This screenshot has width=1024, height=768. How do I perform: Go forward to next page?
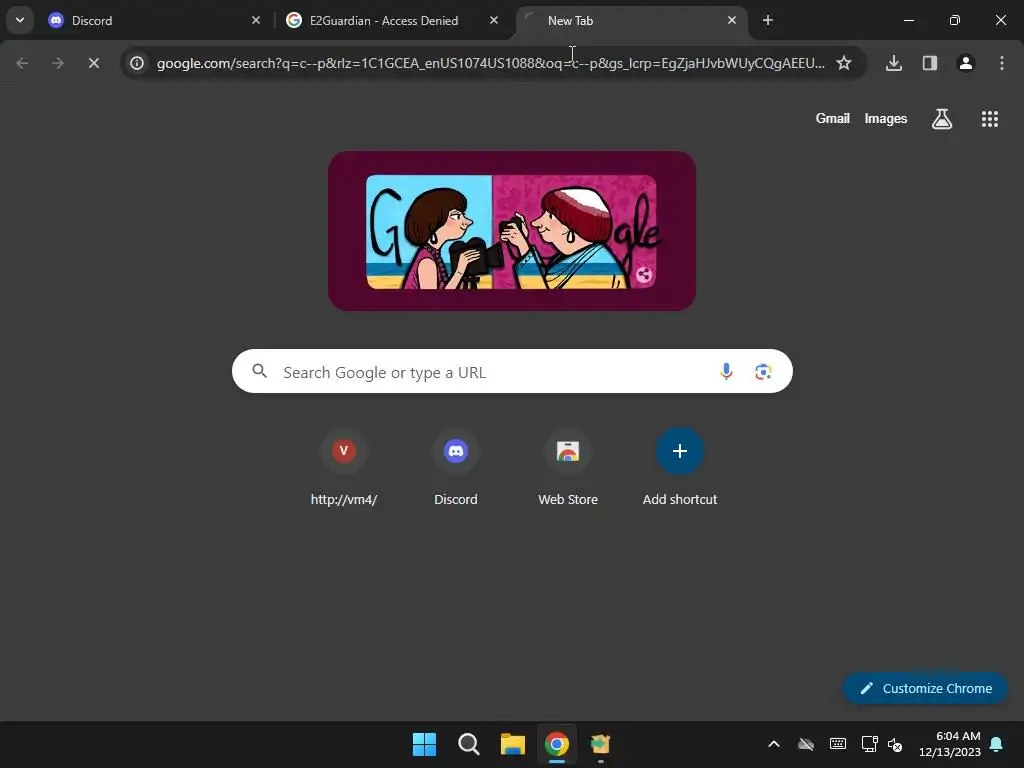[x=58, y=63]
